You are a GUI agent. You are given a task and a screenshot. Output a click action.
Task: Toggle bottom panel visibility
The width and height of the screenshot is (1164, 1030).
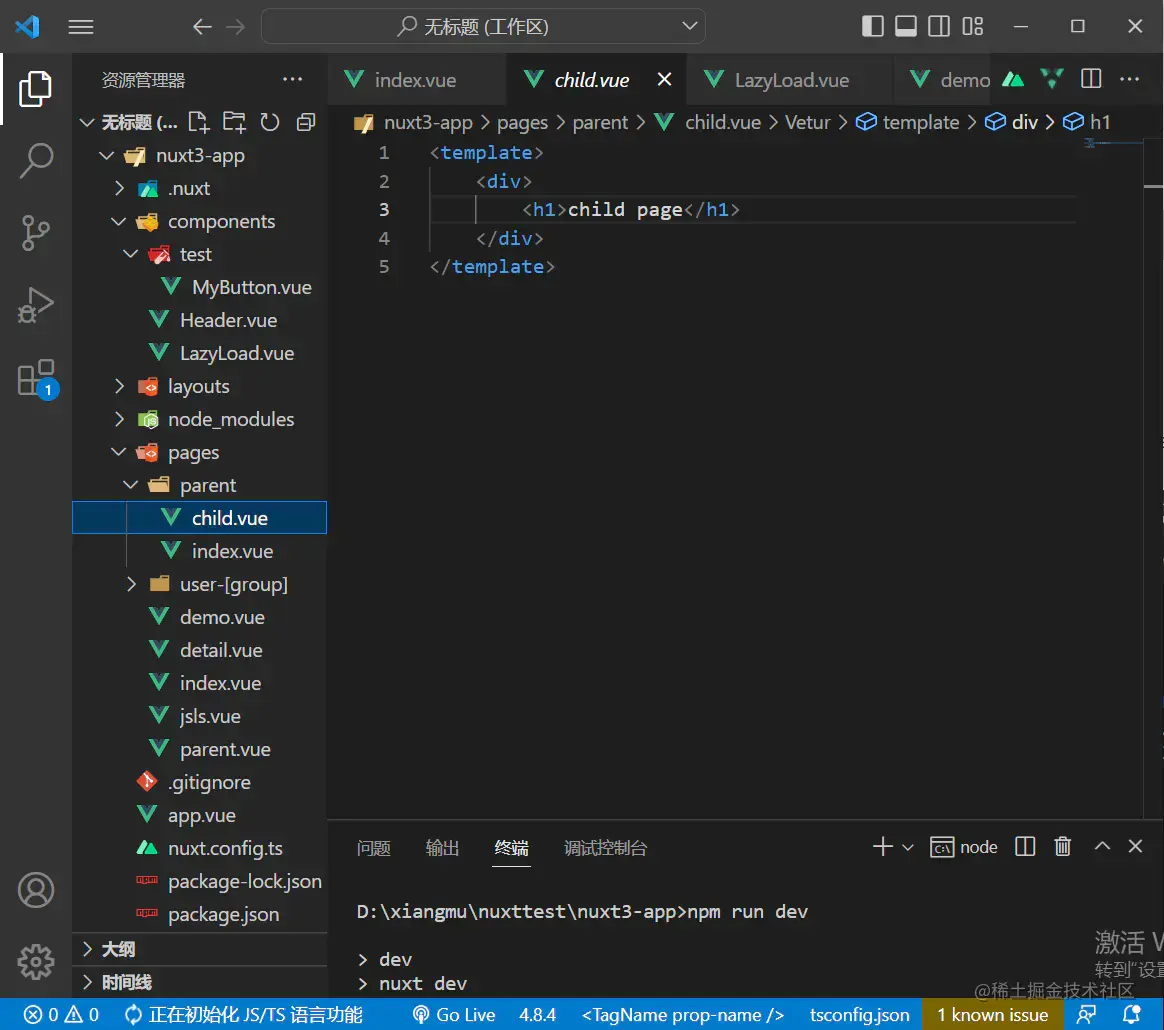point(906,27)
